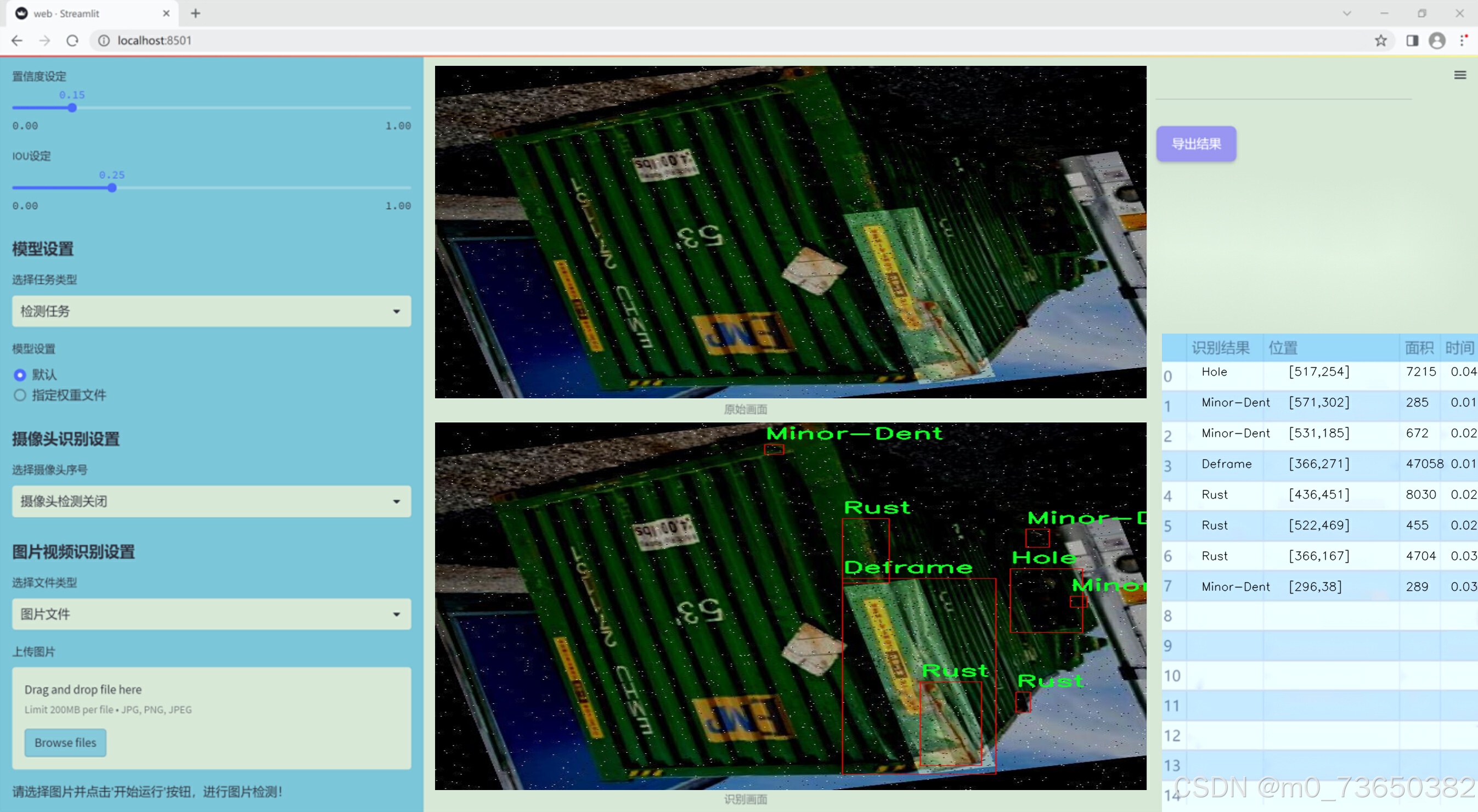Image resolution: width=1478 pixels, height=812 pixels.
Task: Bookmark page with the star icon
Action: 1380,41
